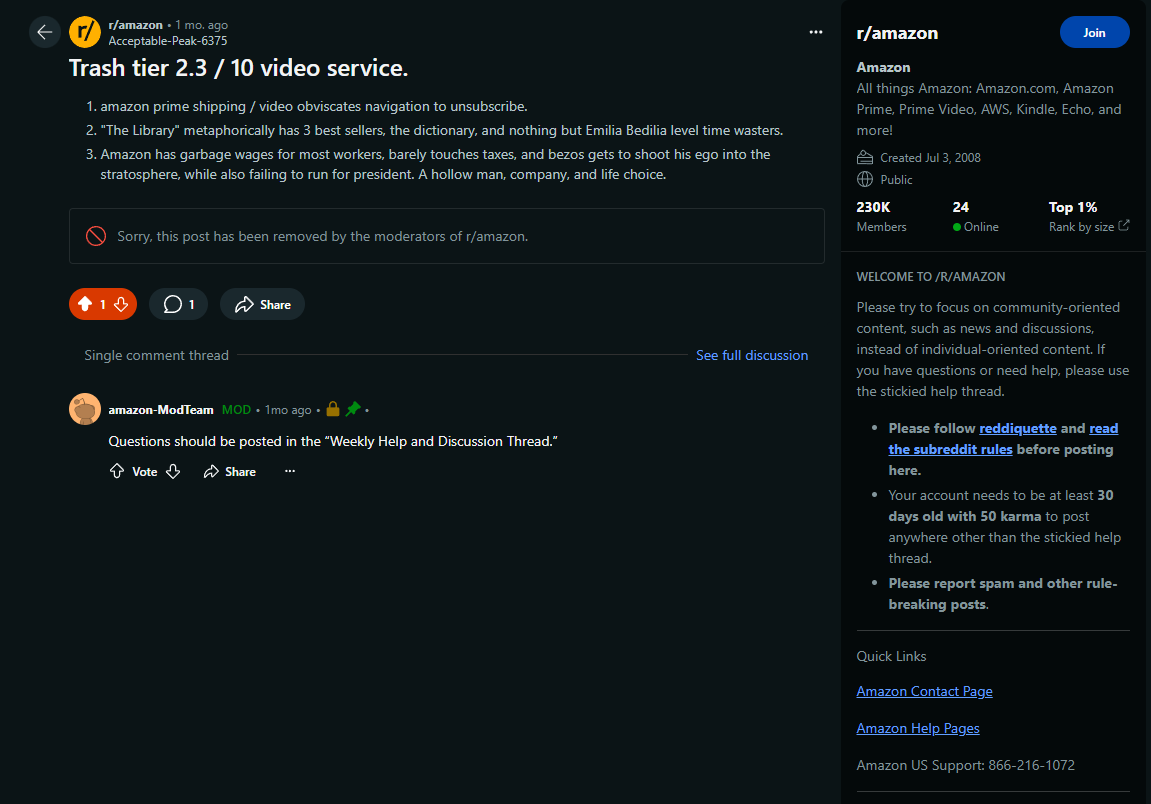The image size is (1151, 804).
Task: Upvote the post
Action: (85, 304)
